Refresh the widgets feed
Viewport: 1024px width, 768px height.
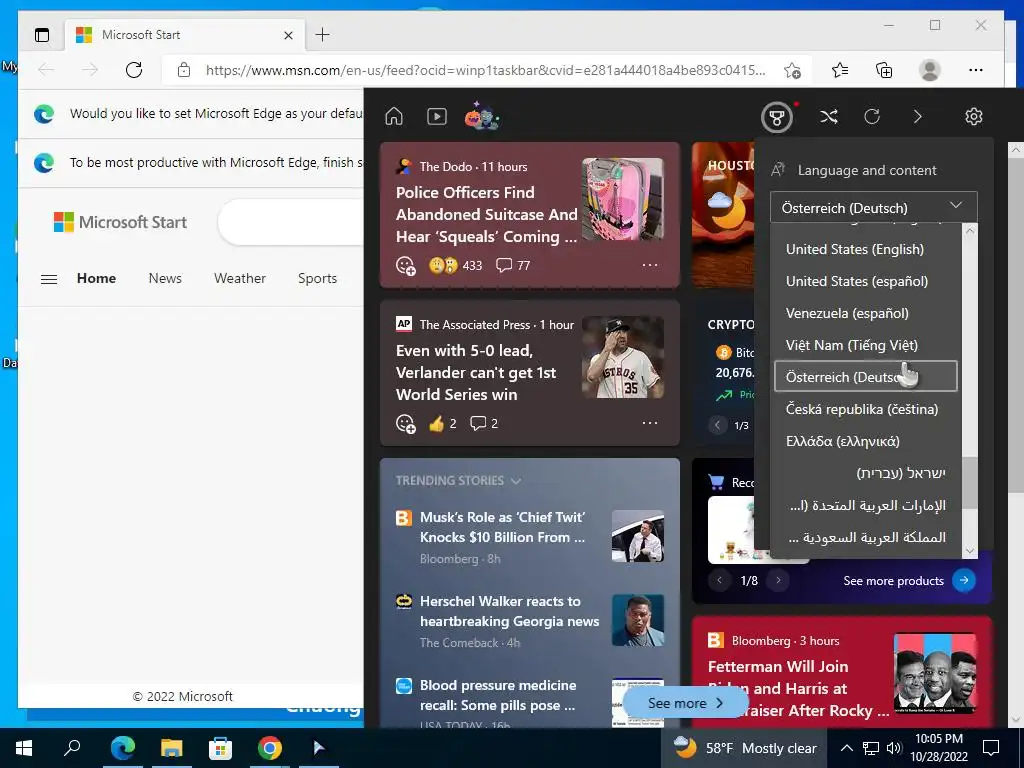click(872, 116)
